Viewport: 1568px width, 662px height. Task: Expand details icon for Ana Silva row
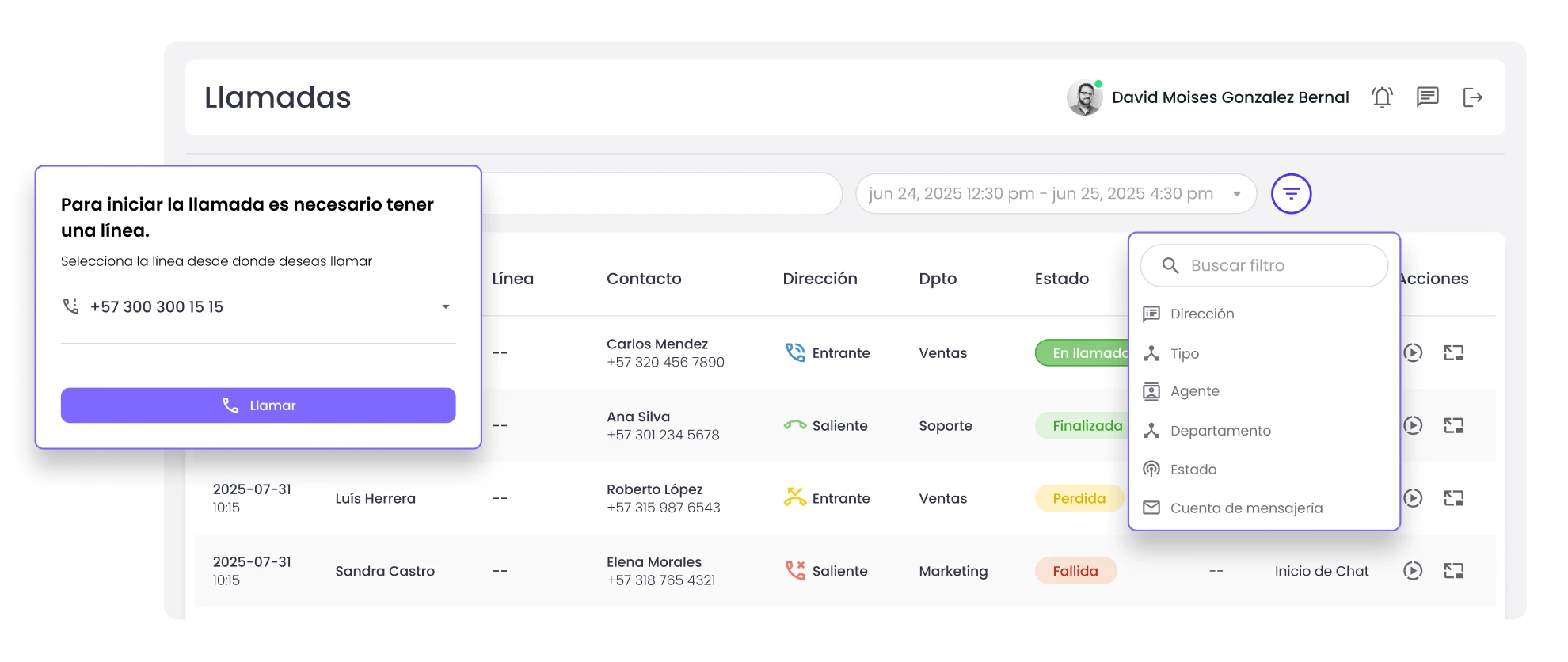click(1453, 426)
